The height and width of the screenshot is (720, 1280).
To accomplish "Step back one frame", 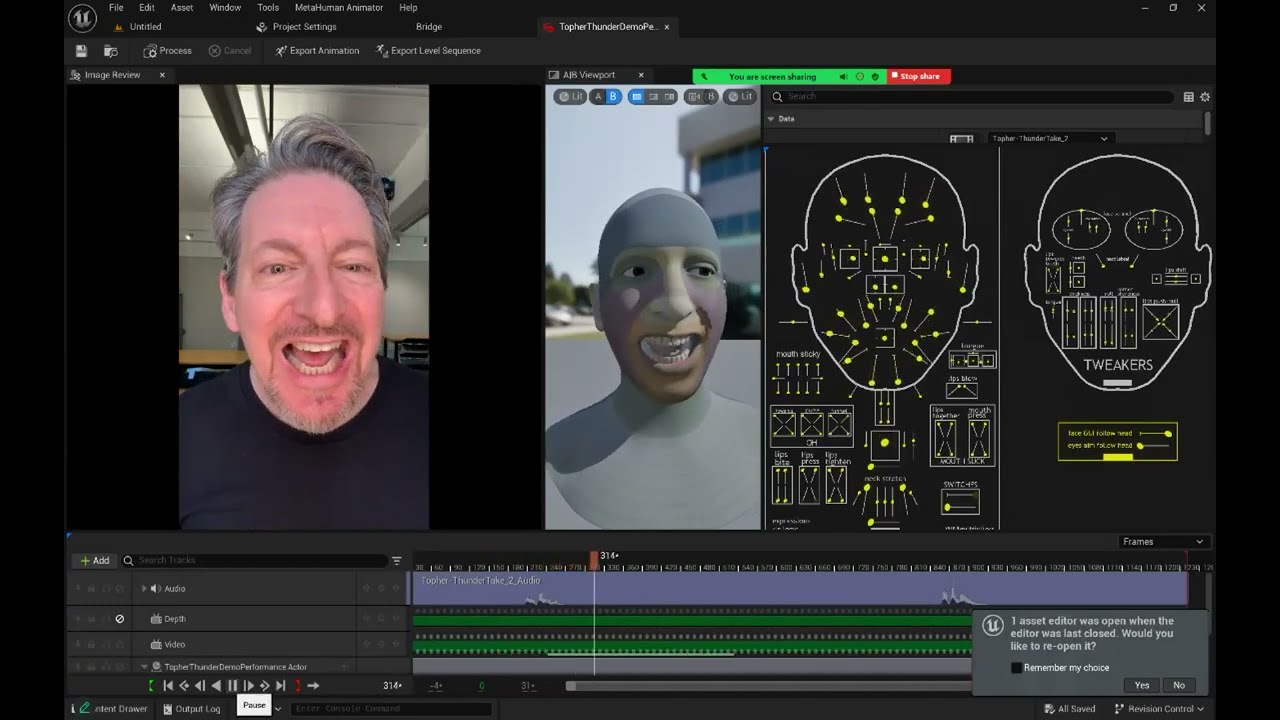I will point(200,685).
